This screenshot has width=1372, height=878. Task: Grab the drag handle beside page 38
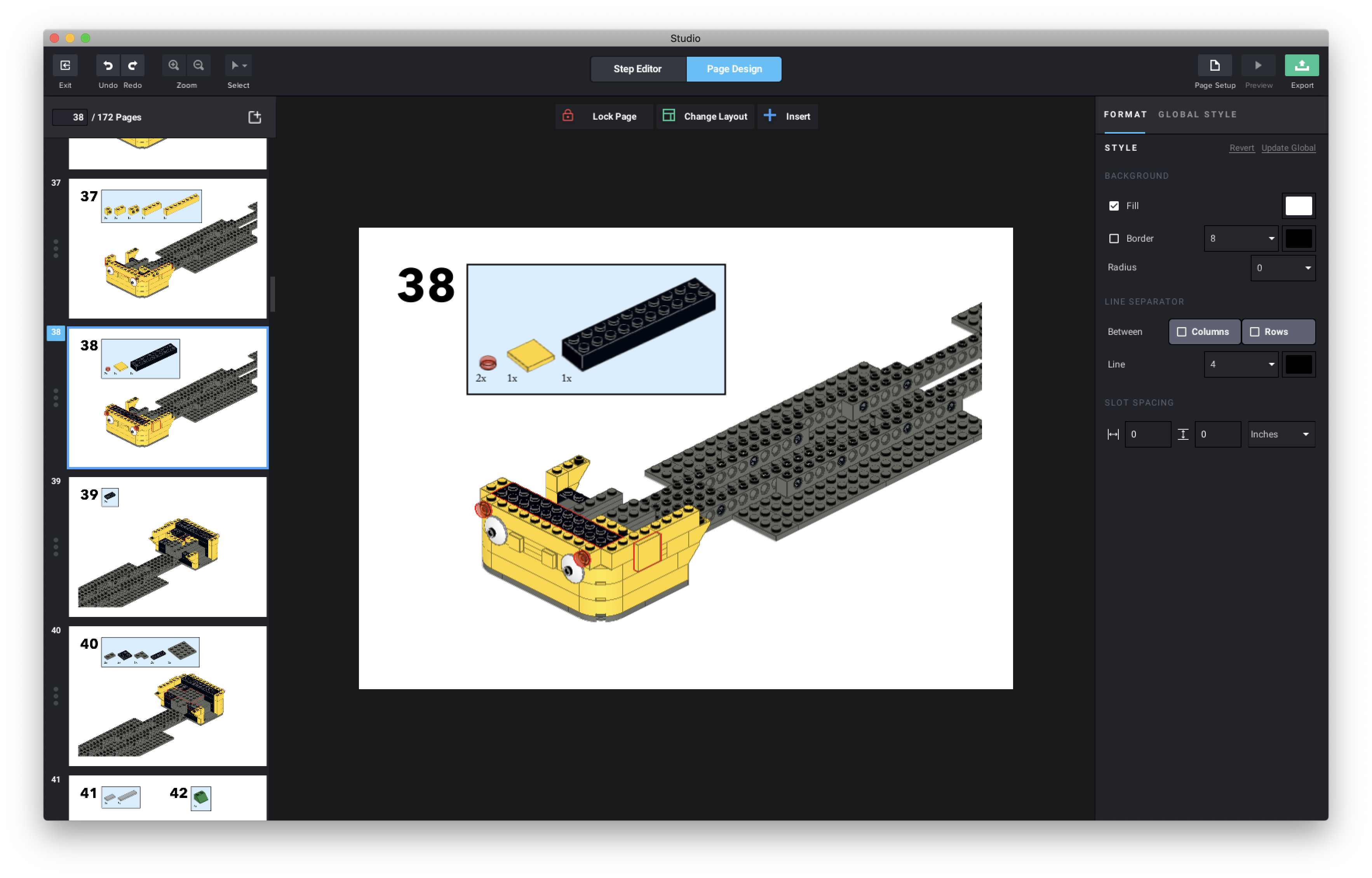(x=56, y=398)
